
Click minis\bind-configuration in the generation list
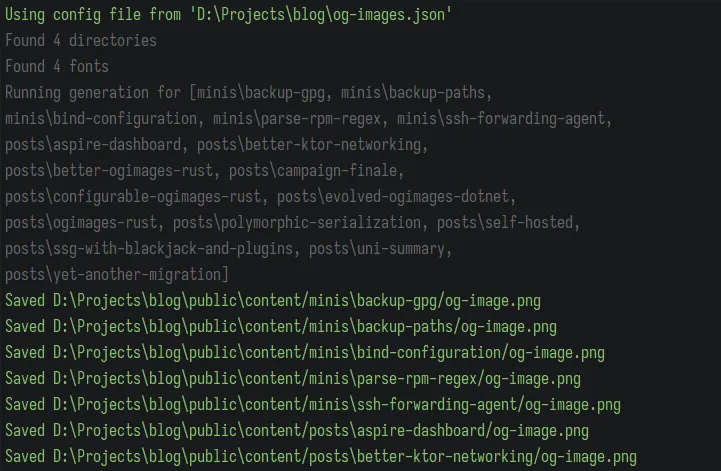click(101, 119)
